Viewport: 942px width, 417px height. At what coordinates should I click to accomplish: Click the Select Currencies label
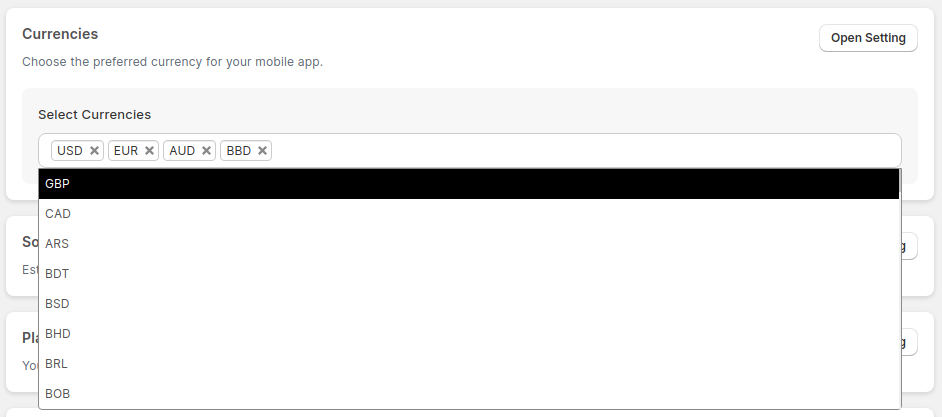94,115
